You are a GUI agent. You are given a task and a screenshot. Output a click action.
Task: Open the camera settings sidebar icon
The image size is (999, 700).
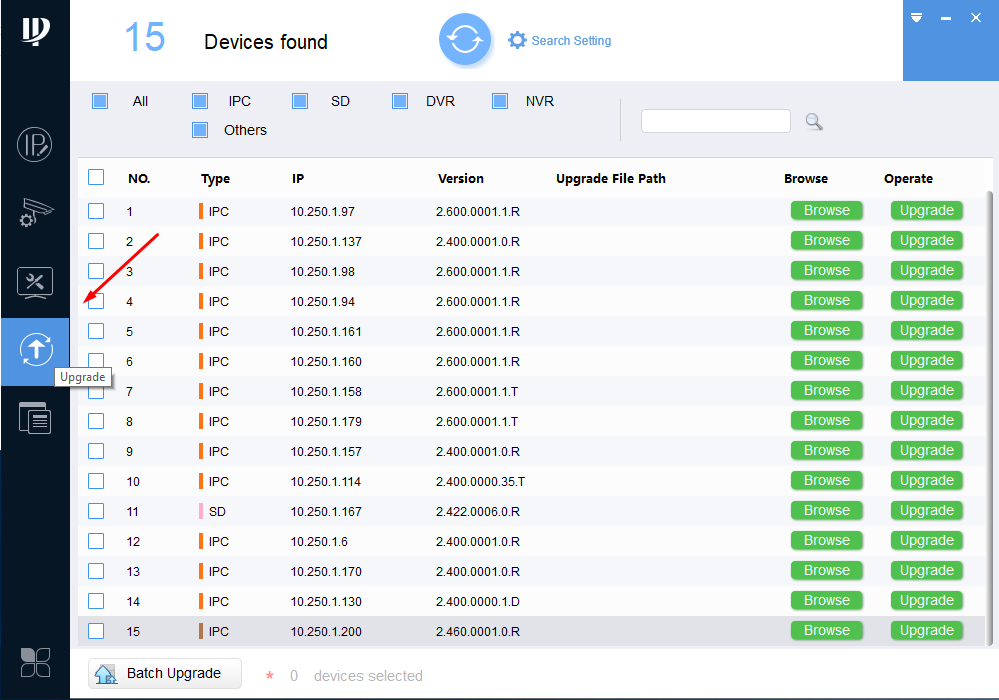(x=36, y=213)
